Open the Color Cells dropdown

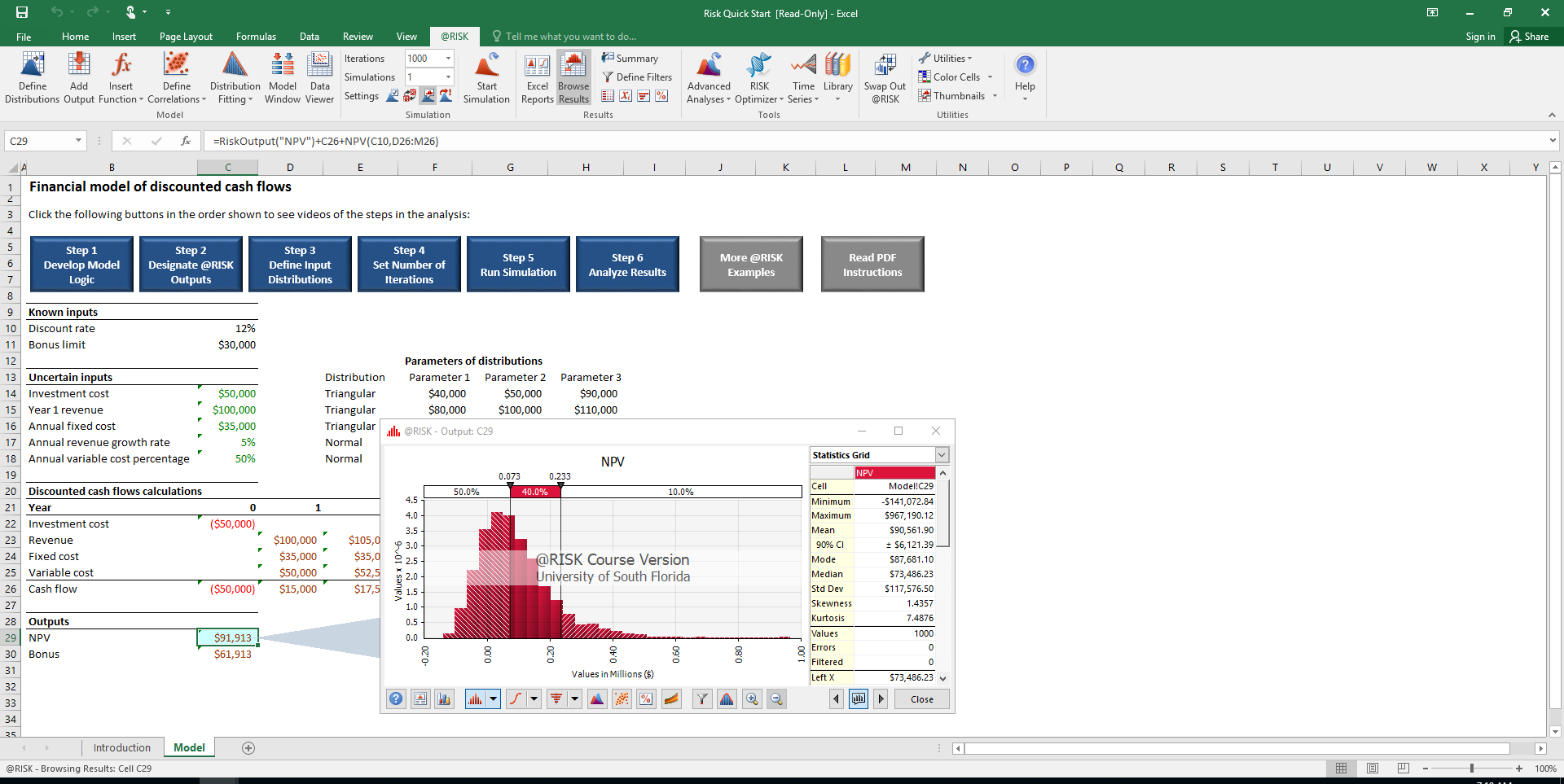pos(956,77)
